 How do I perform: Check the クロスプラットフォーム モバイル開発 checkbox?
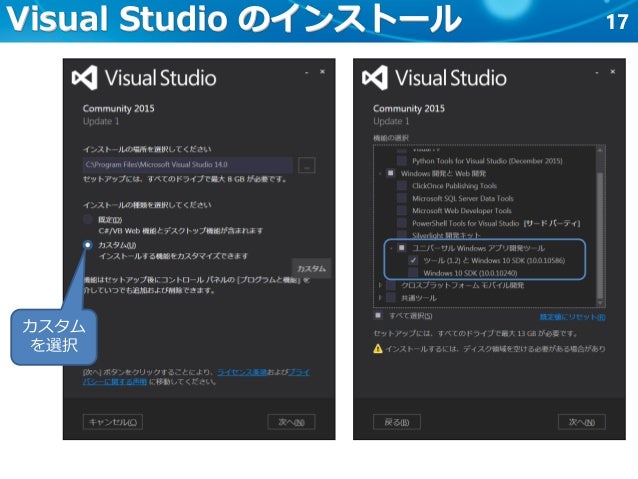point(390,285)
